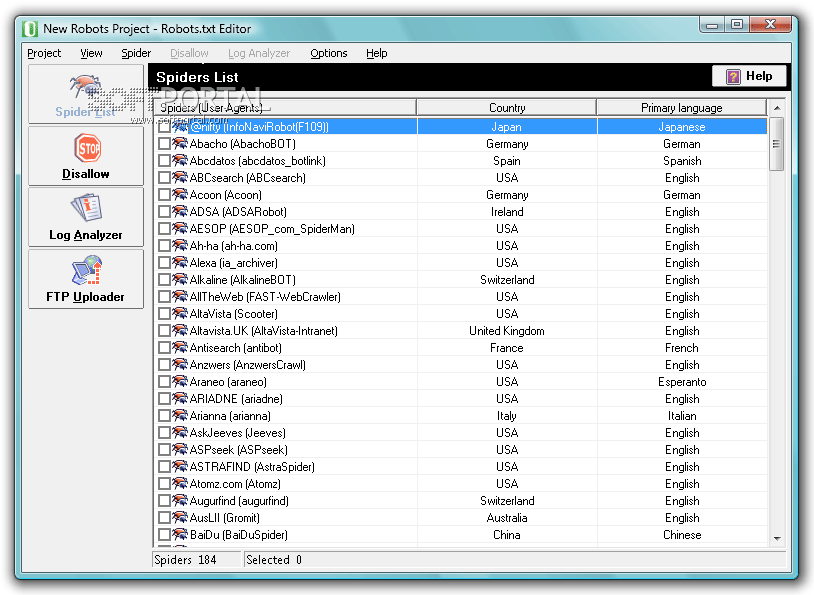Click the spider icon beside ADSA

click(180, 211)
